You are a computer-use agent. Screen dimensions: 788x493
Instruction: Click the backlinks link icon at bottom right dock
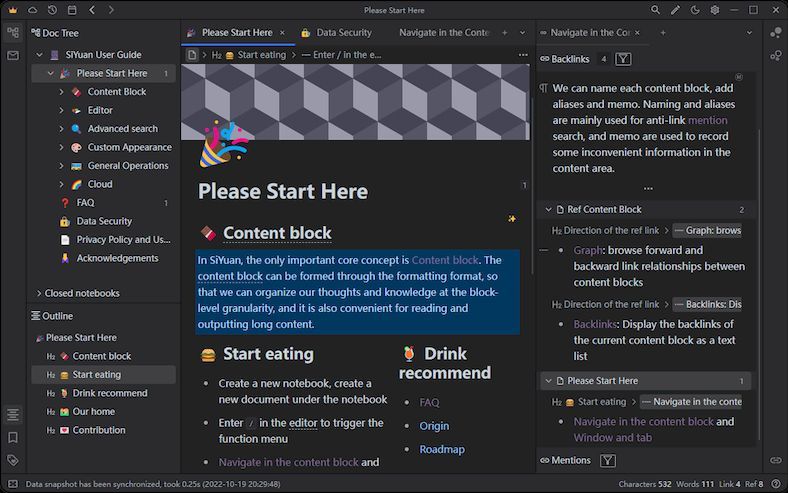(x=775, y=460)
